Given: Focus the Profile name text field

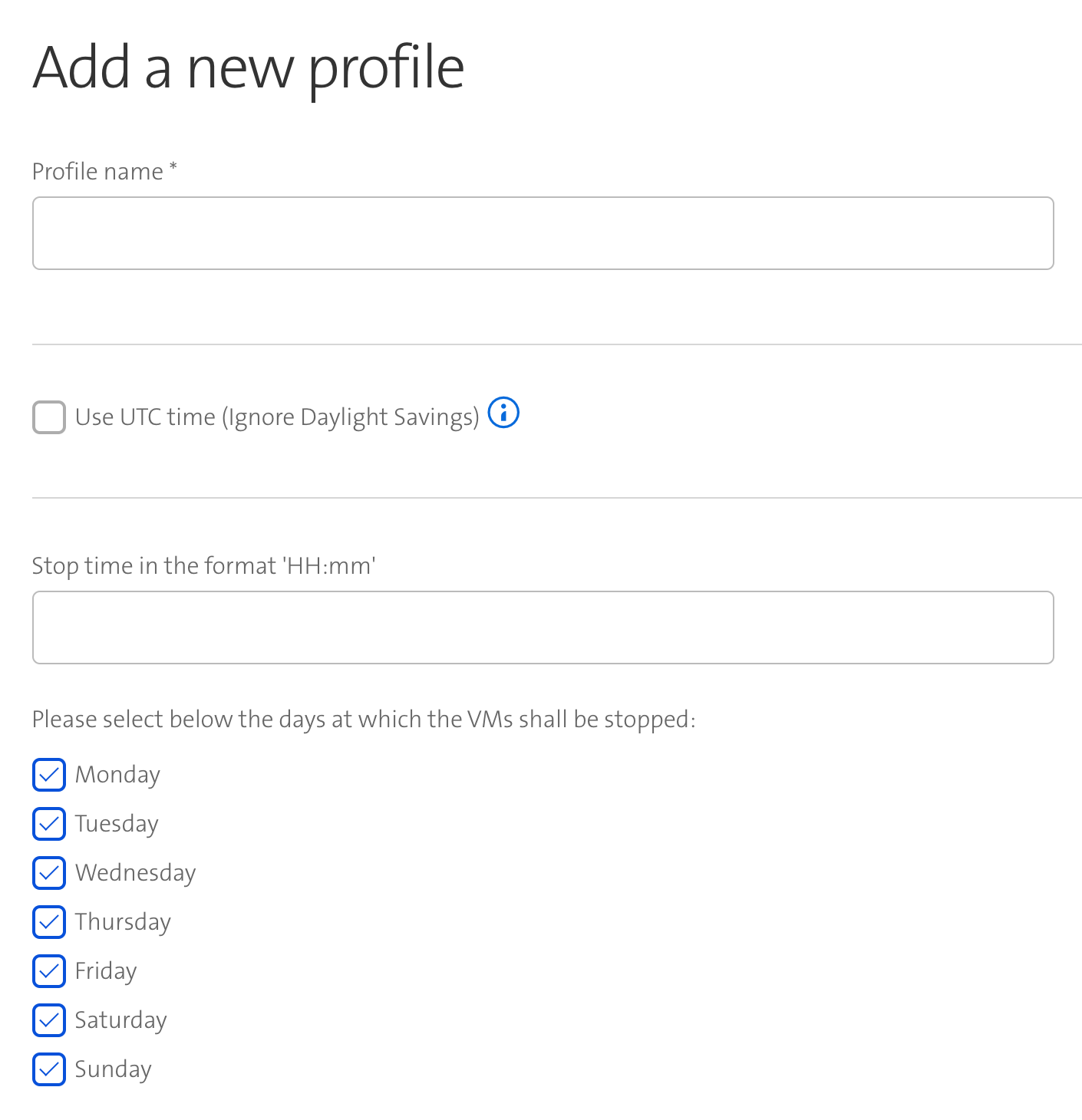Looking at the screenshot, I should coord(543,233).
